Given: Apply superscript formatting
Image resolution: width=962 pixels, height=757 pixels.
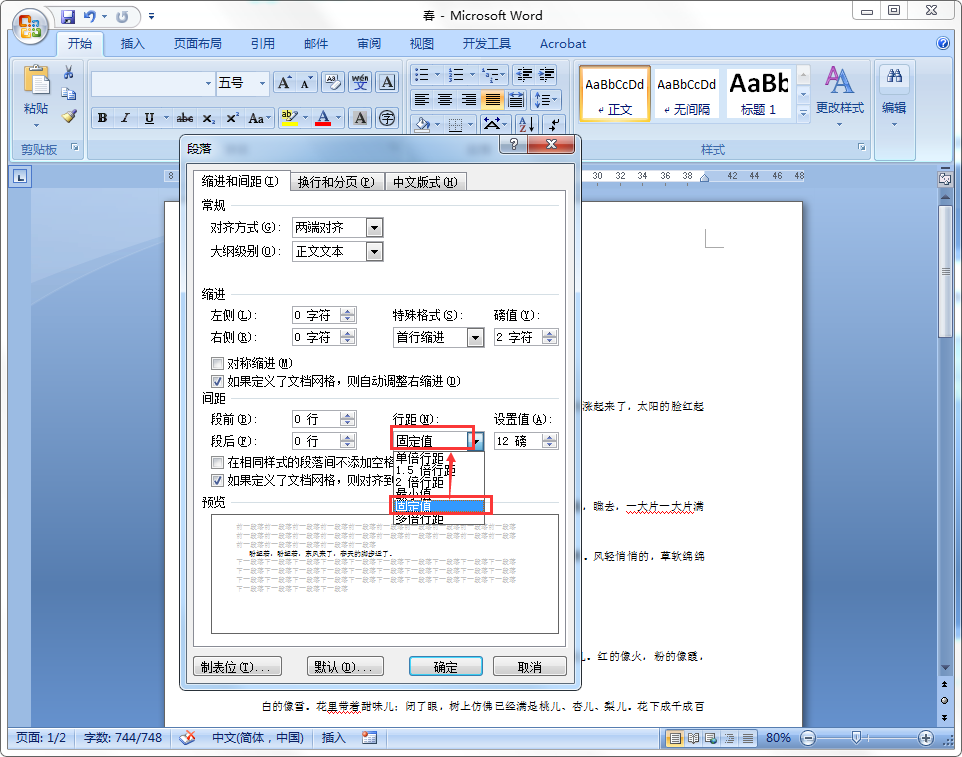Looking at the screenshot, I should pos(232,118).
